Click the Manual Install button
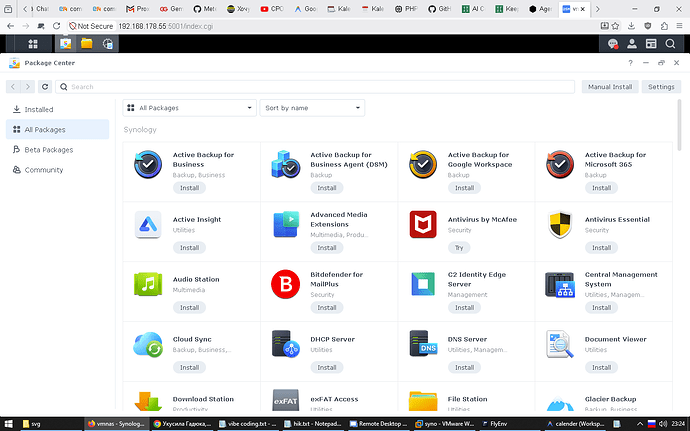This screenshot has width=690, height=431. pos(610,87)
